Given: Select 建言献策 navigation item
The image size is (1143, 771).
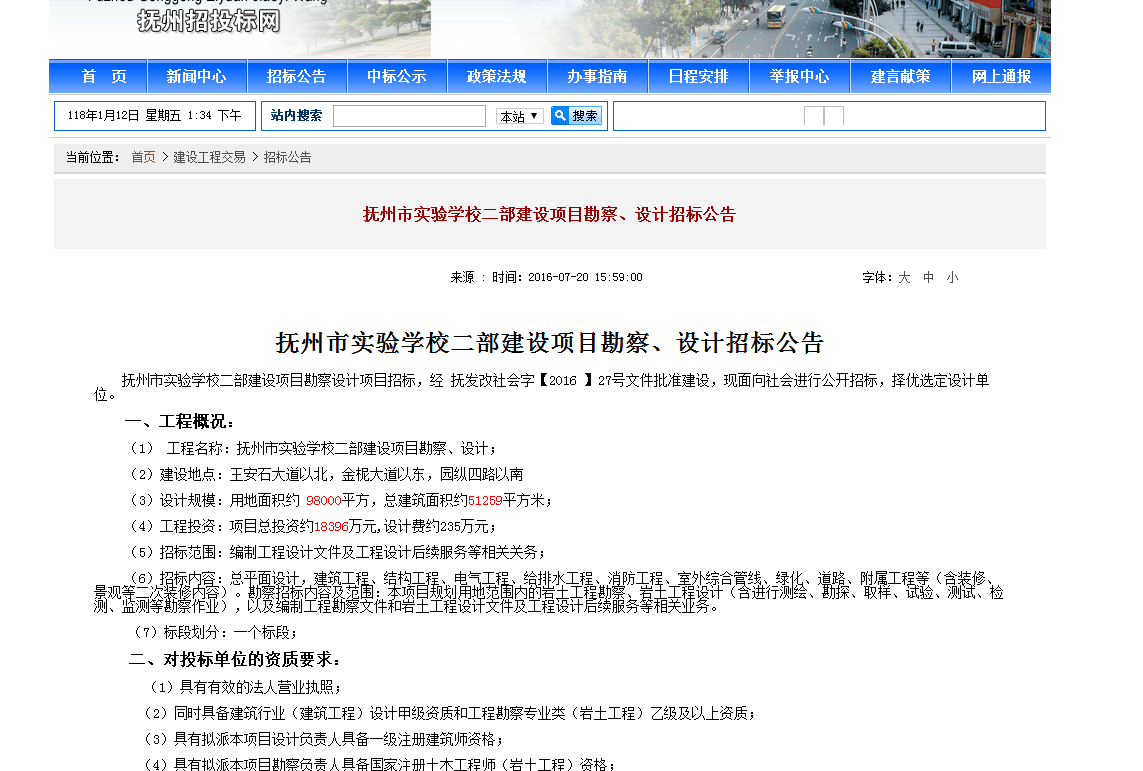Looking at the screenshot, I should click(900, 77).
